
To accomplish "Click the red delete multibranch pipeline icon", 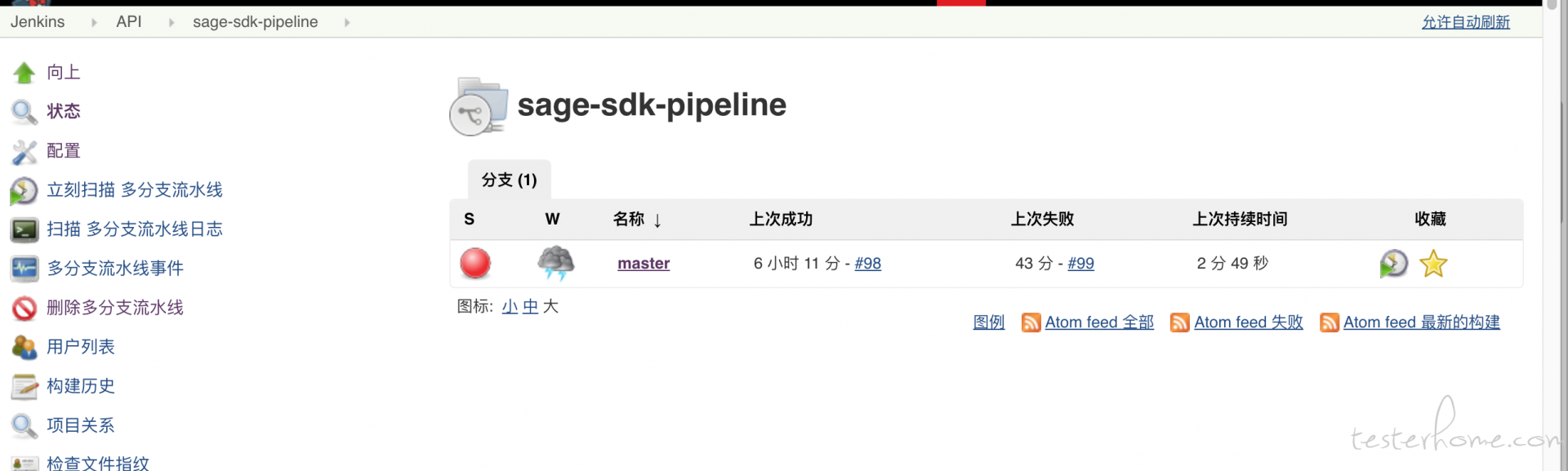I will pos(24,308).
